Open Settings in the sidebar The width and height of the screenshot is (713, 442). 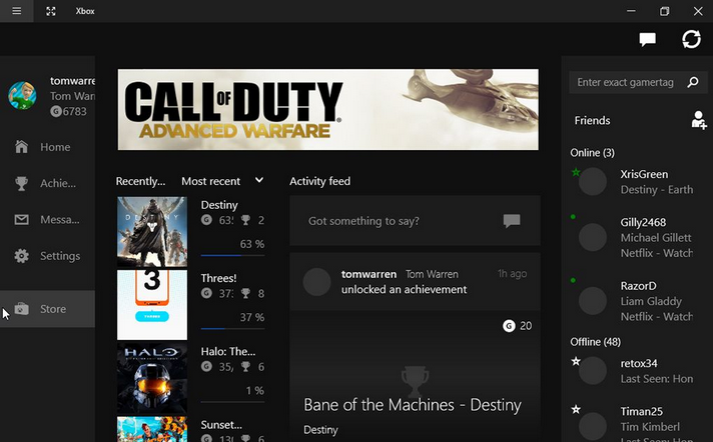47,256
